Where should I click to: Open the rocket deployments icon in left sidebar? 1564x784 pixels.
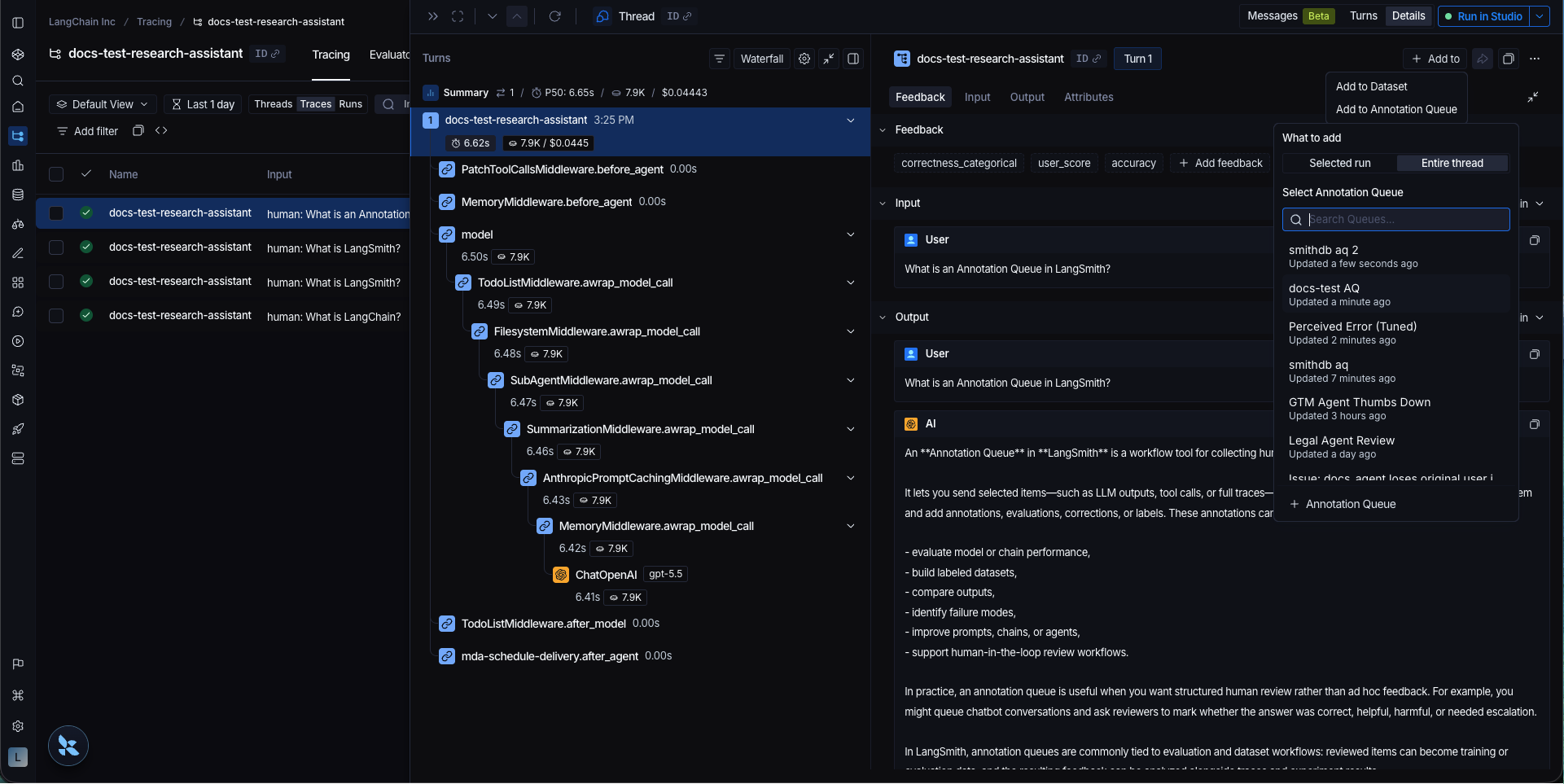coord(18,429)
